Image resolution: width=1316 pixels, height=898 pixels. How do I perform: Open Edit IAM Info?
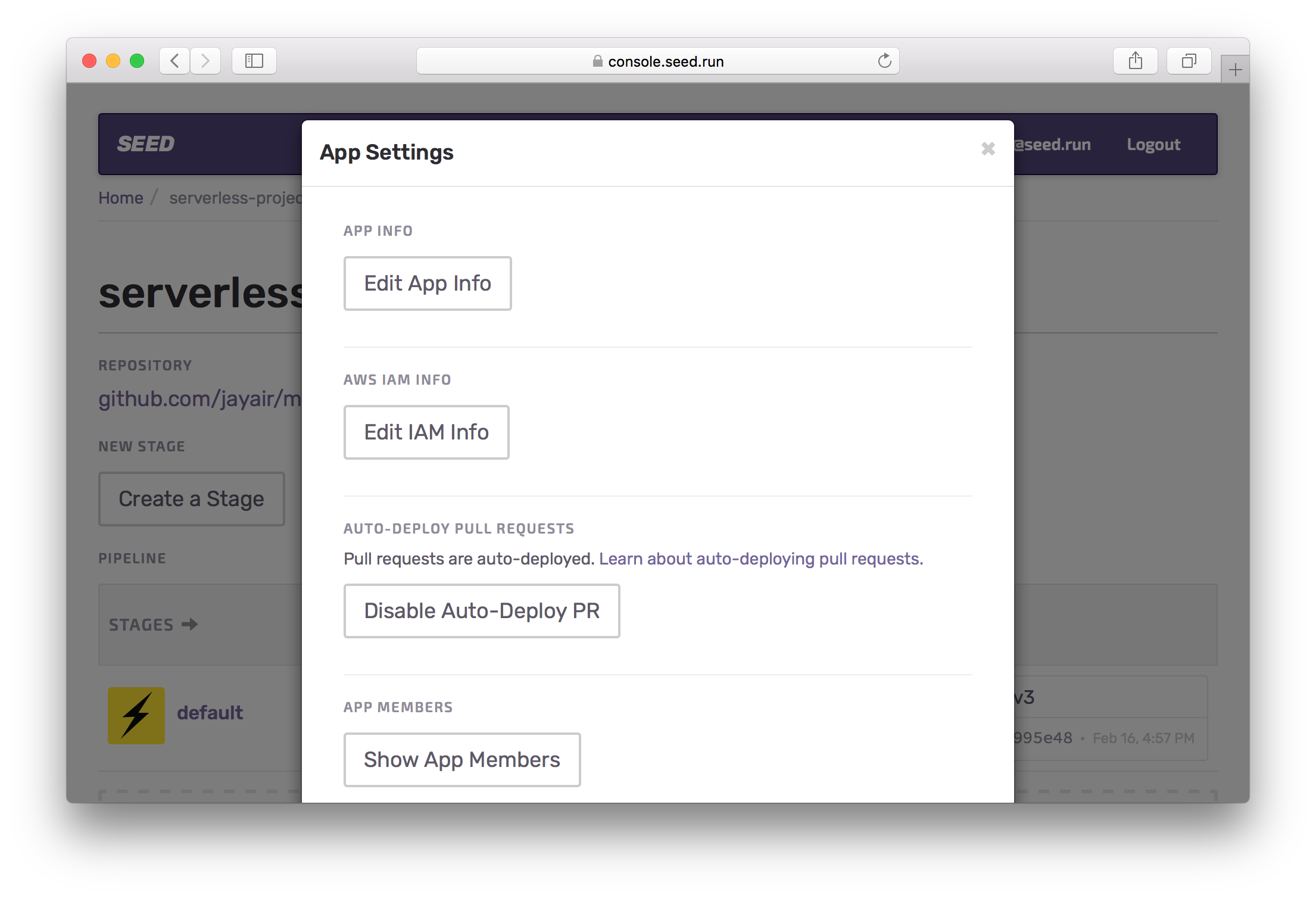tap(426, 432)
